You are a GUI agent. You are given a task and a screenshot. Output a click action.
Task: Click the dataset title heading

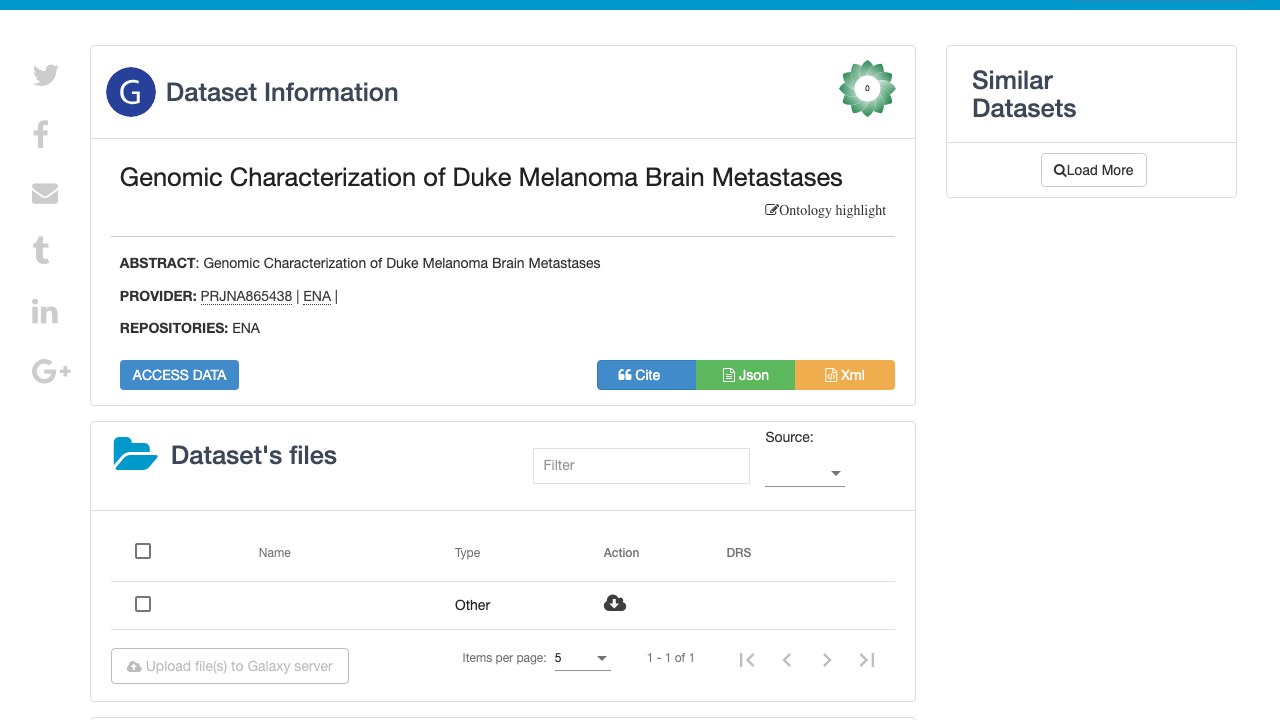pos(481,177)
